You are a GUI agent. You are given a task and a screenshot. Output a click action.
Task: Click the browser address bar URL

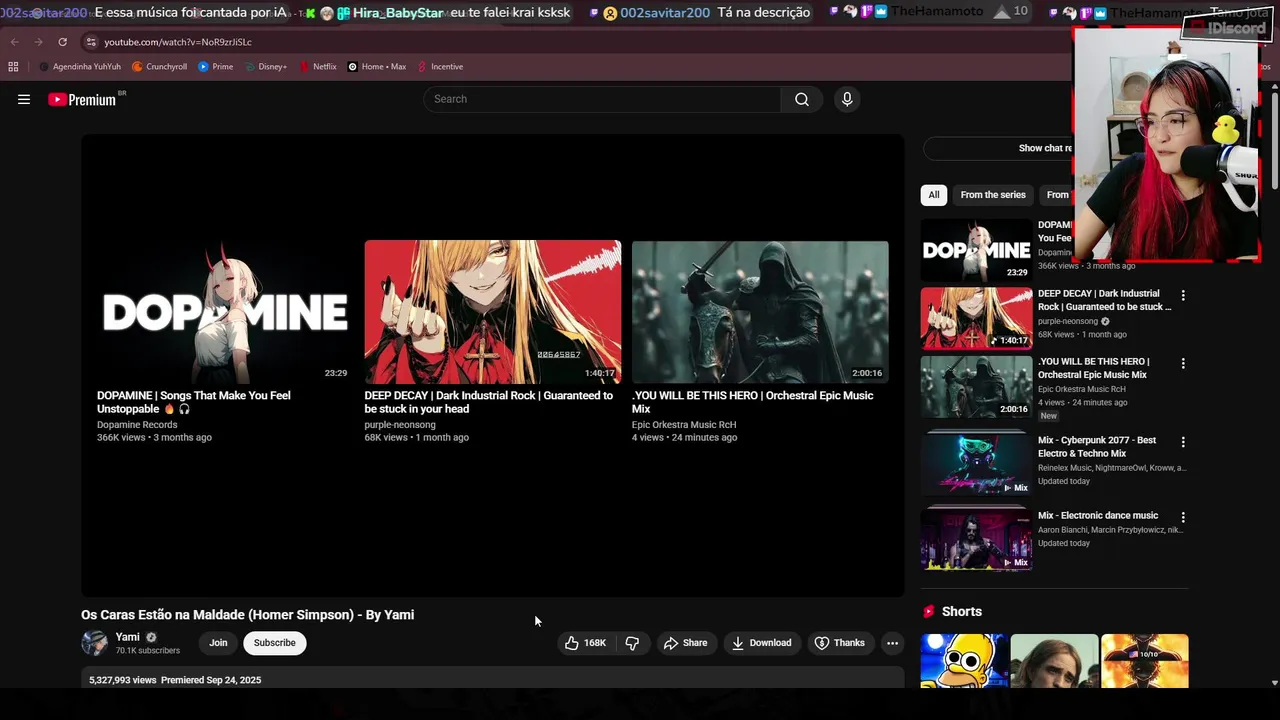tap(178, 42)
